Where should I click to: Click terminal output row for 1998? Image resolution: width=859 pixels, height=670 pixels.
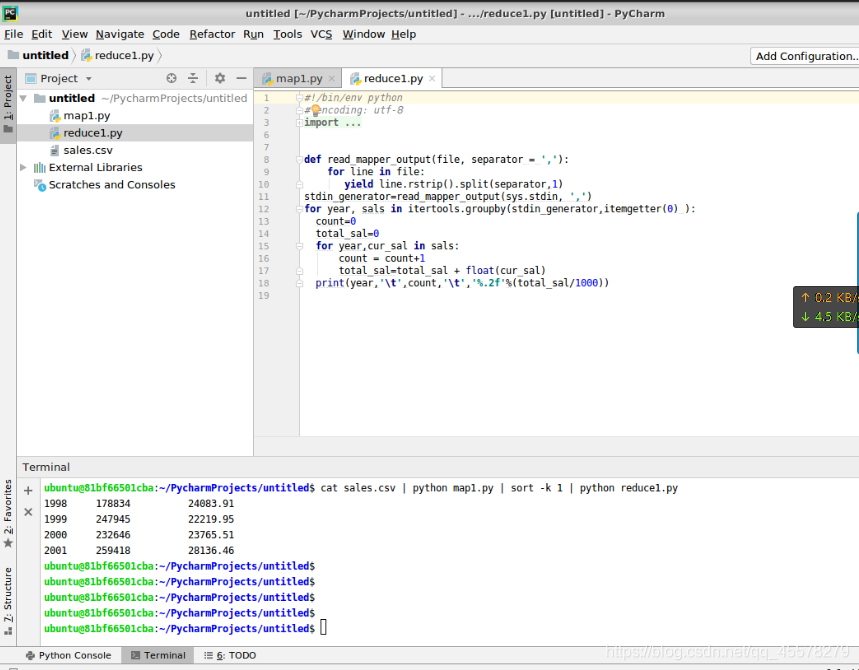(x=139, y=503)
